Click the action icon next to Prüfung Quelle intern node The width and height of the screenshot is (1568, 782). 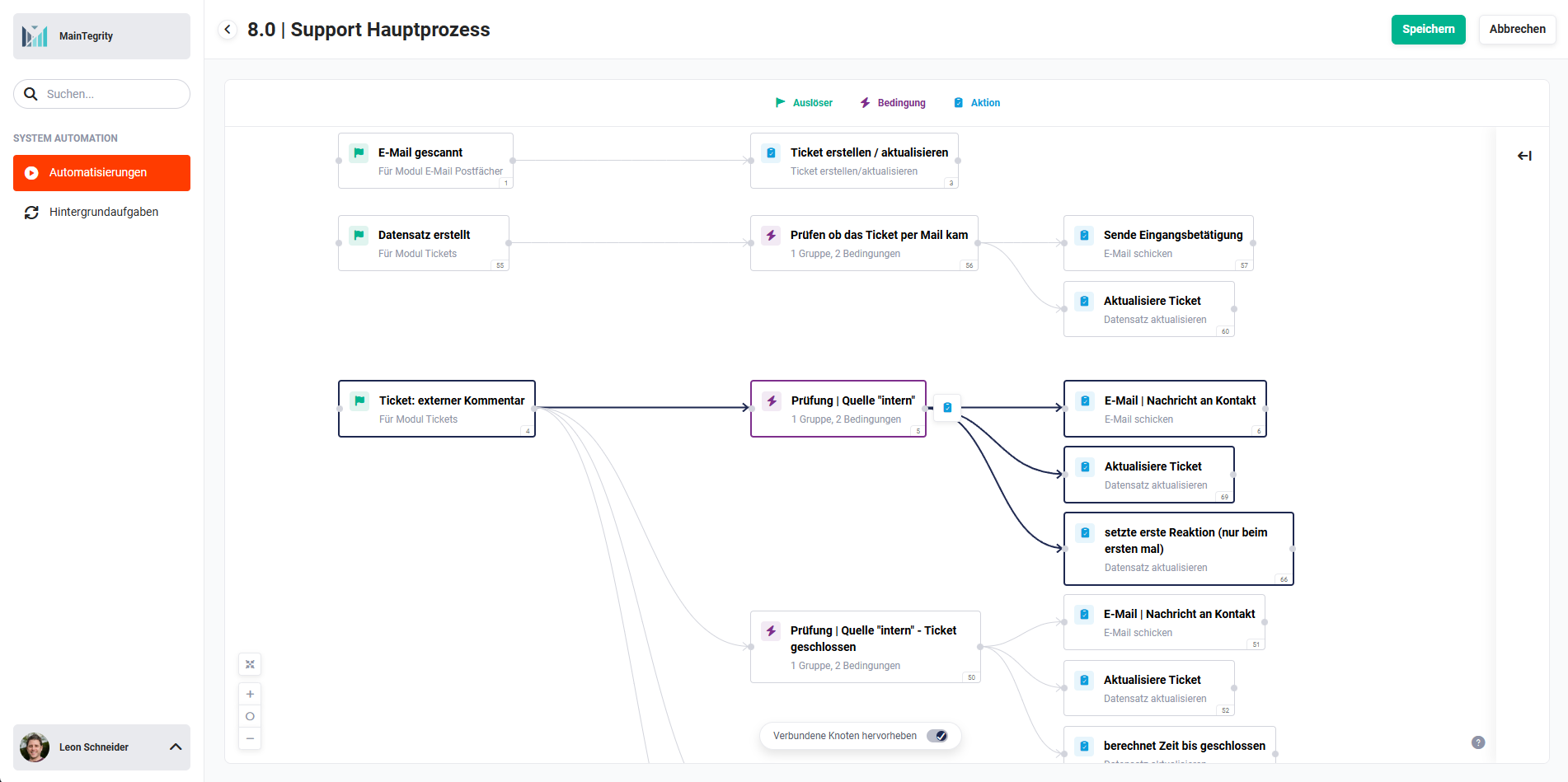click(x=947, y=407)
